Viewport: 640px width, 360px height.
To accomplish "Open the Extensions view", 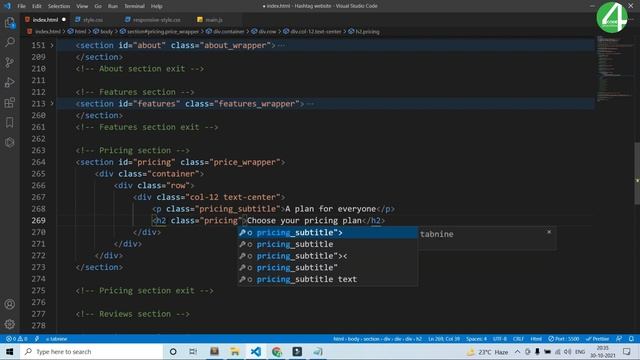I will pyautogui.click(x=9, y=102).
